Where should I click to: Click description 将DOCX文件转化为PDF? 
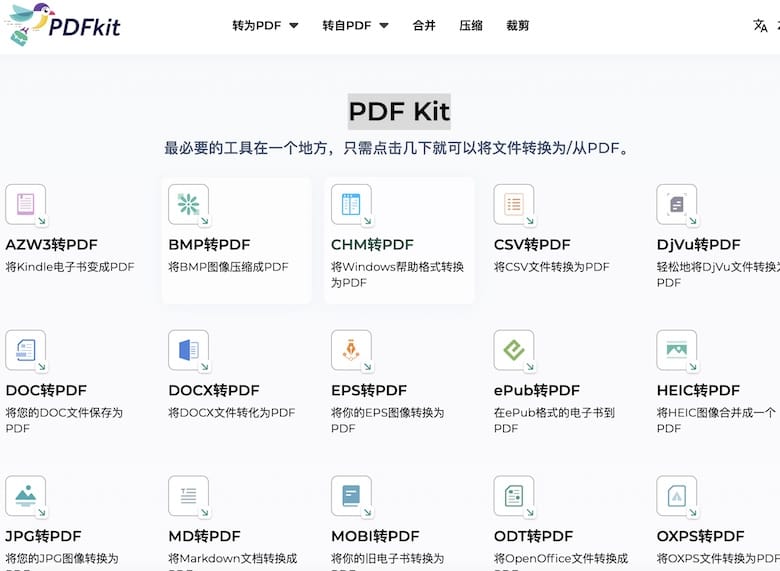pyautogui.click(x=232, y=413)
